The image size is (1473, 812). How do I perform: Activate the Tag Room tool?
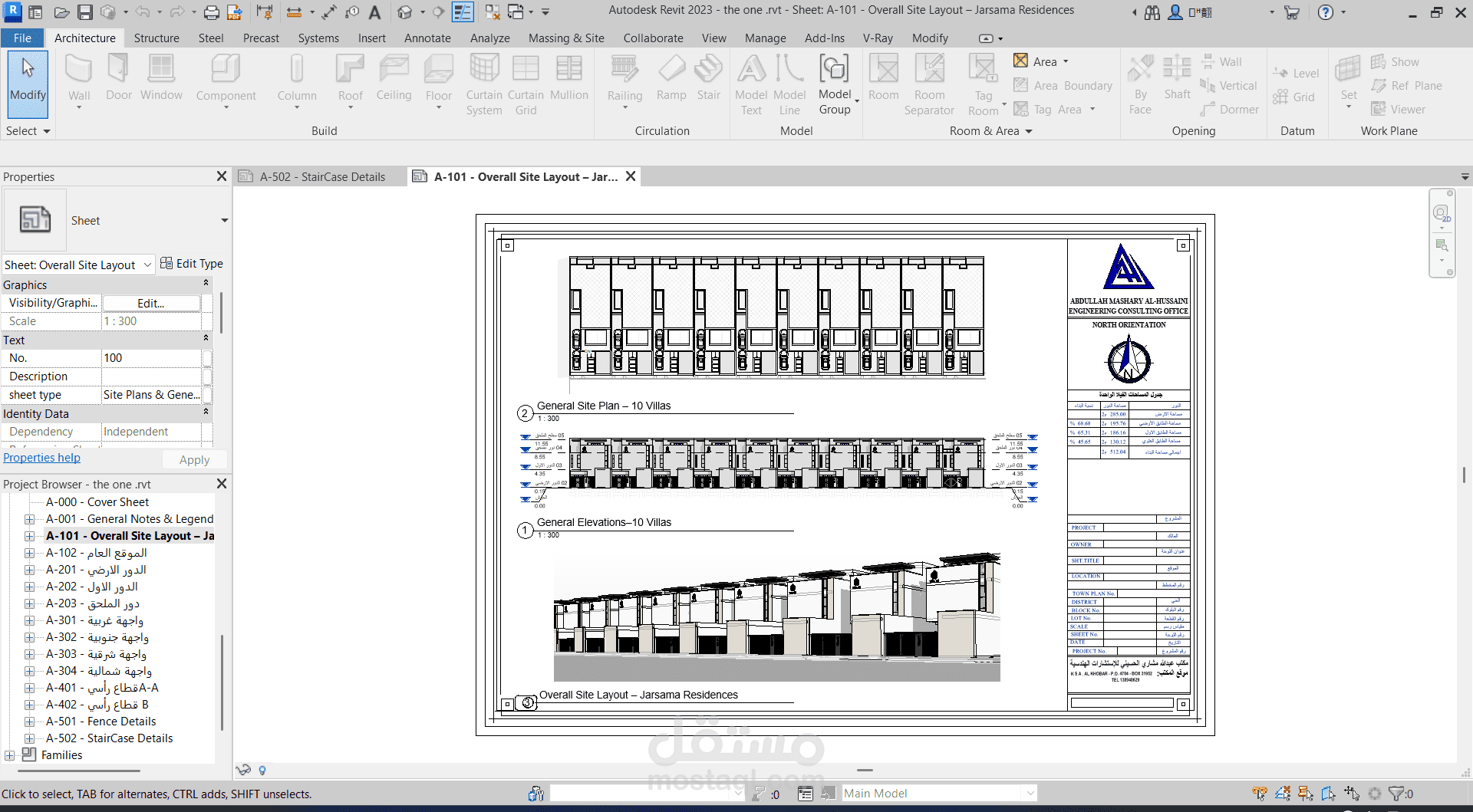984,85
